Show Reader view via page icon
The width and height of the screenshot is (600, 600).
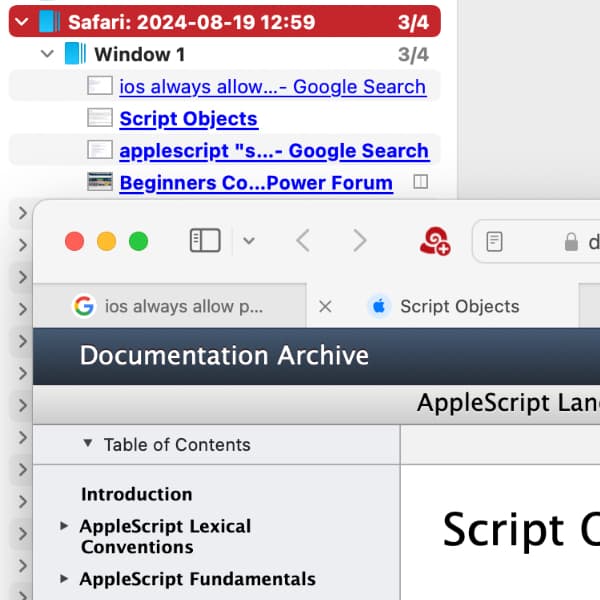click(x=494, y=241)
